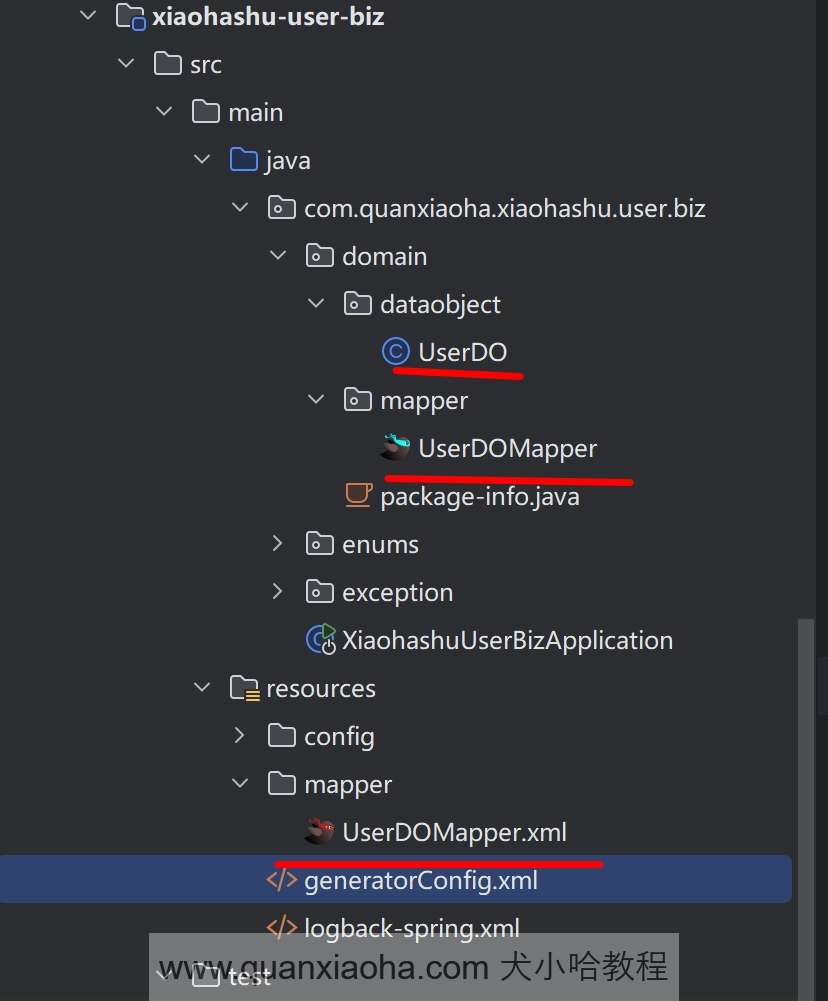Select the java source folder
This screenshot has width=828, height=1001.
point(288,160)
